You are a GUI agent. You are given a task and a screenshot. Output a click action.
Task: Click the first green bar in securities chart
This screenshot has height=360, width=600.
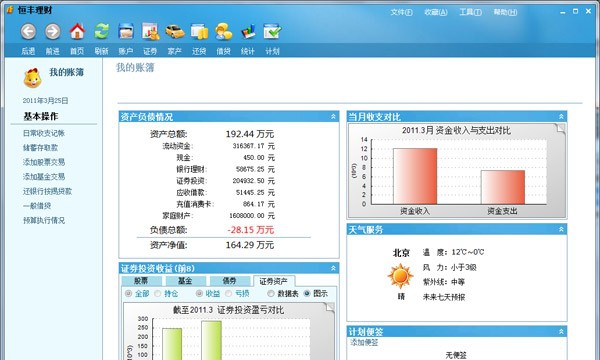pyautogui.click(x=172, y=344)
